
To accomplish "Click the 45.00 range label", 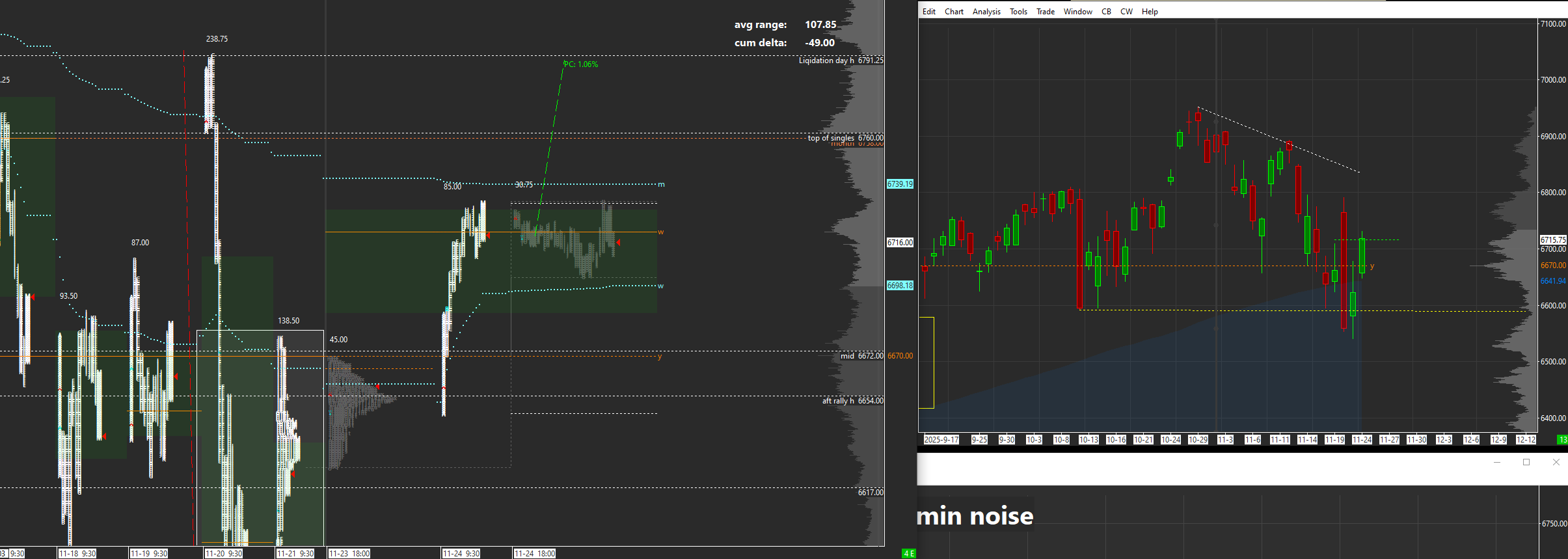I will pyautogui.click(x=338, y=340).
